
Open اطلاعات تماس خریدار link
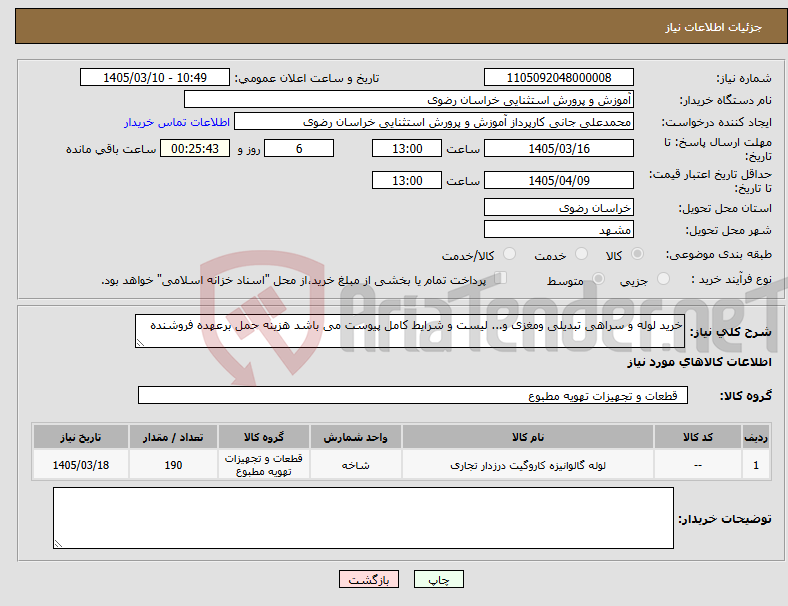click(177, 122)
